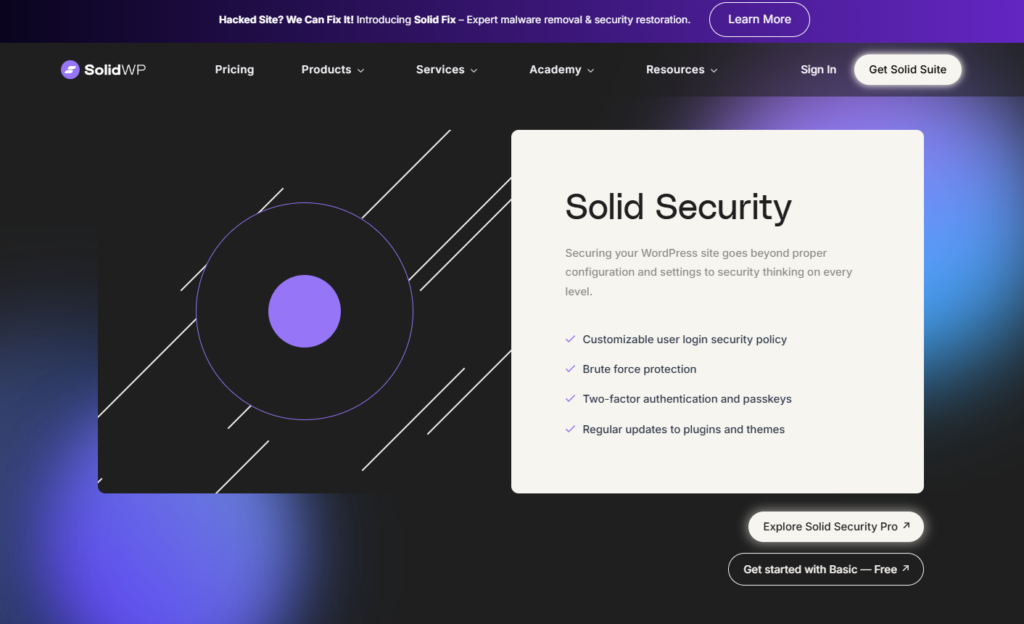1024x624 pixels.
Task: Click the SolidWP logo icon
Action: coord(70,69)
